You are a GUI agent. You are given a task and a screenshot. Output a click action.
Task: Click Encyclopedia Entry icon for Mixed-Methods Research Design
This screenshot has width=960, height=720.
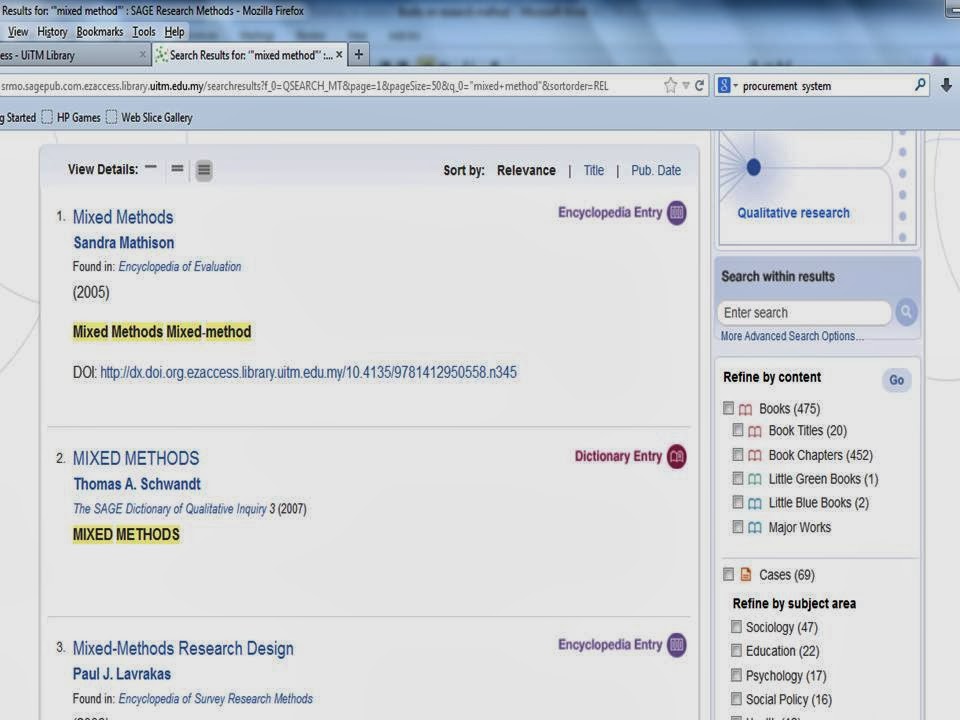point(677,645)
